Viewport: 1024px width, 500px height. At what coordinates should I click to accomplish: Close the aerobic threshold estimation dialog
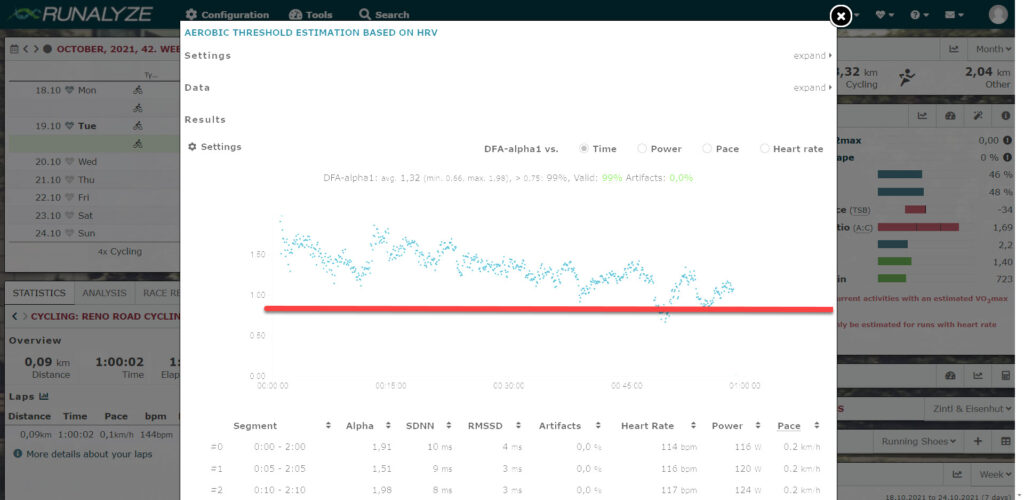[x=841, y=16]
